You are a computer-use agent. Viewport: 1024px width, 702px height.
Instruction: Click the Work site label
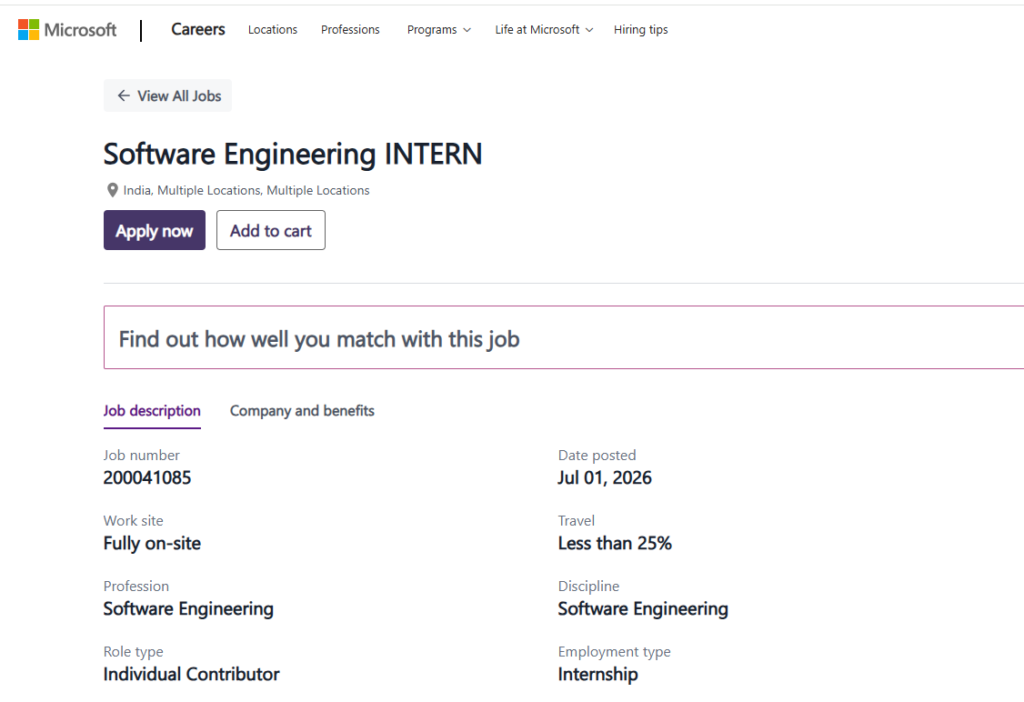coord(133,520)
